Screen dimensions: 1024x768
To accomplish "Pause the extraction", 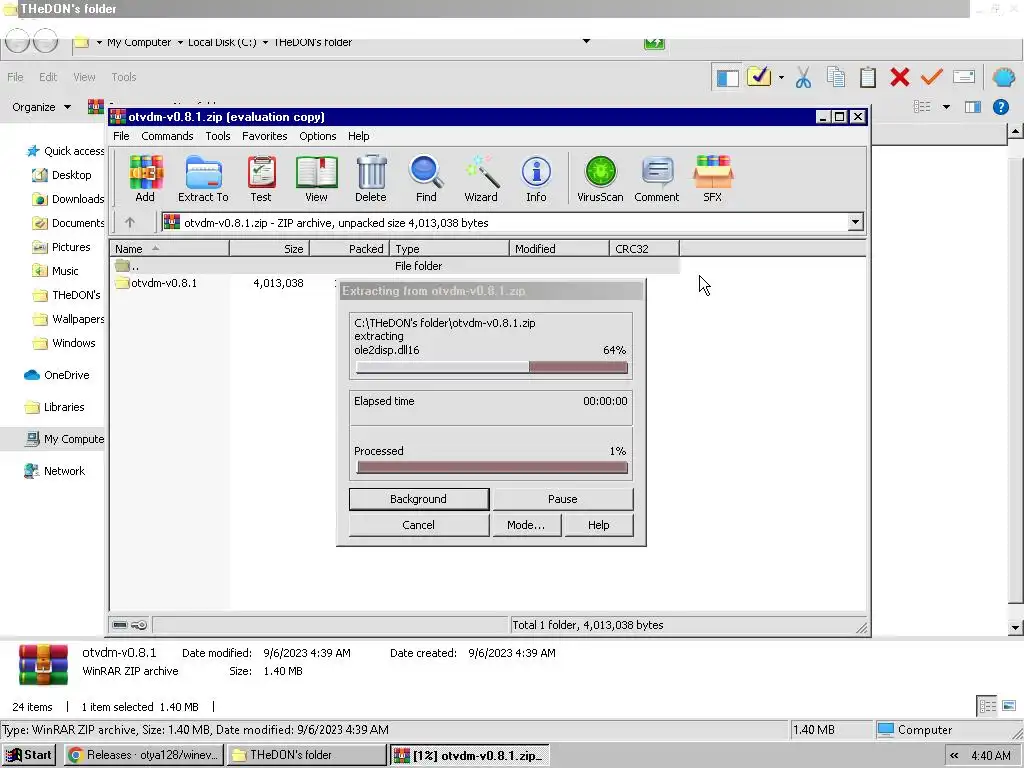I will (563, 499).
